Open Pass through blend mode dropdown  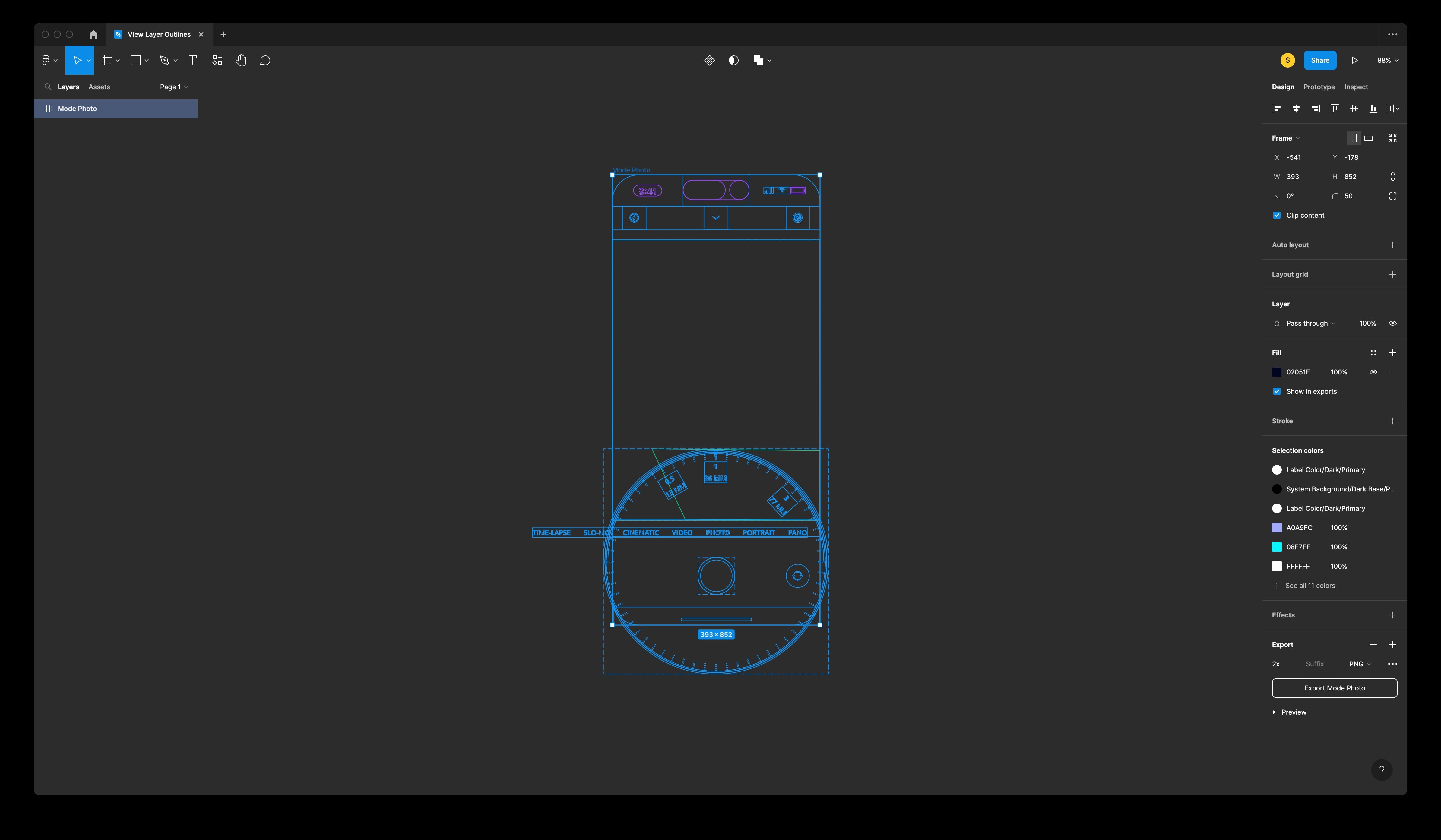point(1311,323)
